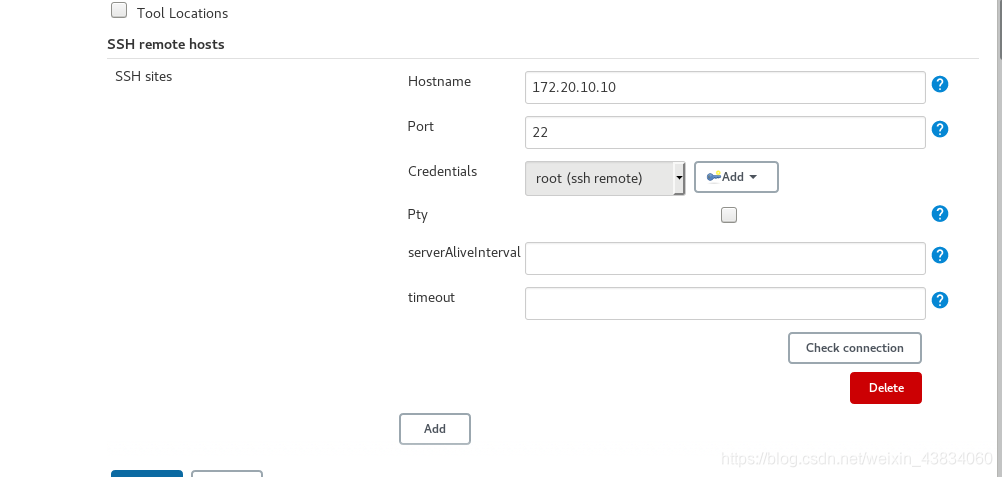
Task: Select the SSH remote hosts heading
Action: tap(166, 44)
